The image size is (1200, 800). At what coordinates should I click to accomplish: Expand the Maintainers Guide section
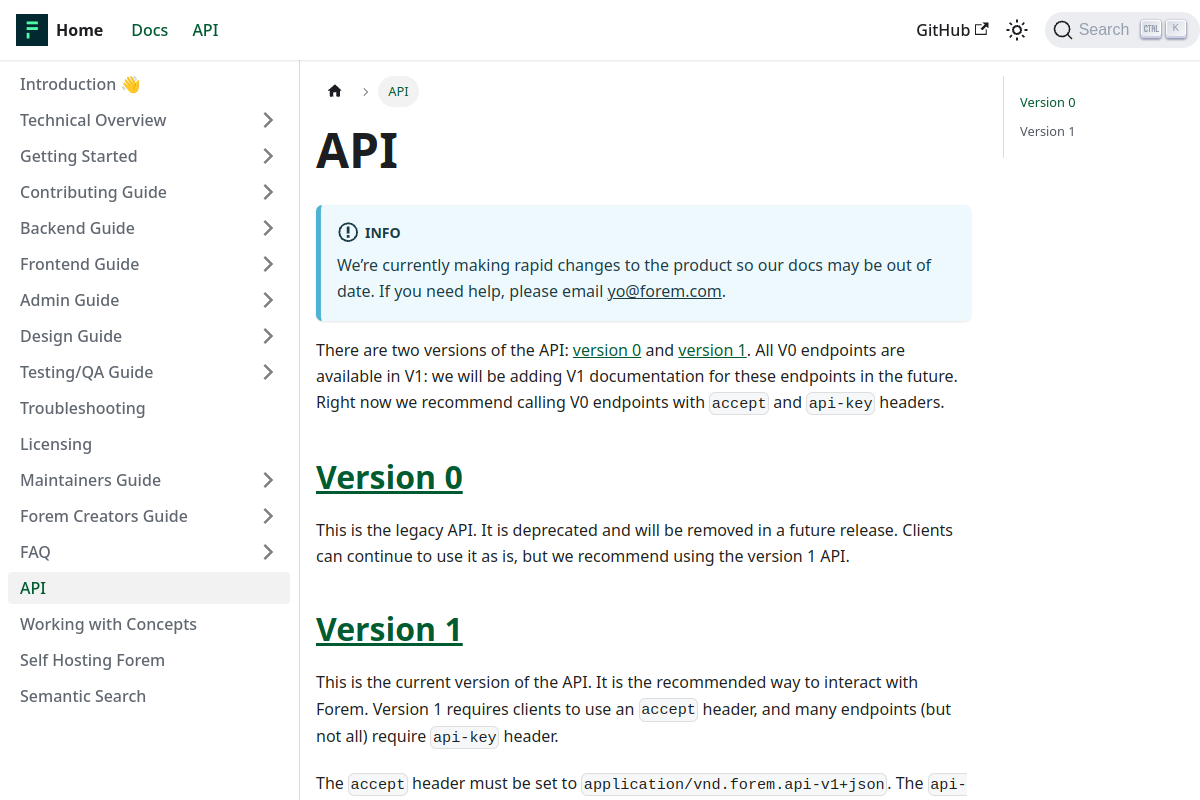(268, 480)
